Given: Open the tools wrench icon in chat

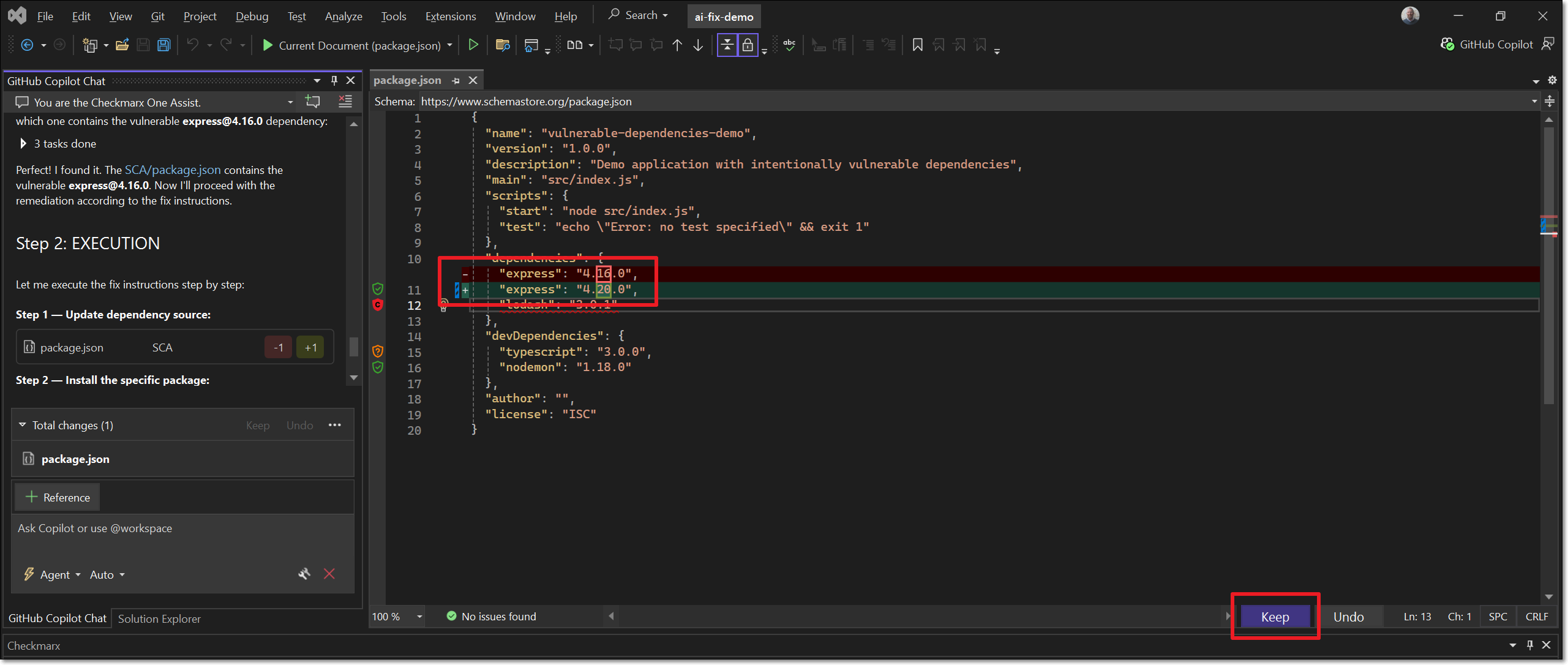Looking at the screenshot, I should point(304,574).
